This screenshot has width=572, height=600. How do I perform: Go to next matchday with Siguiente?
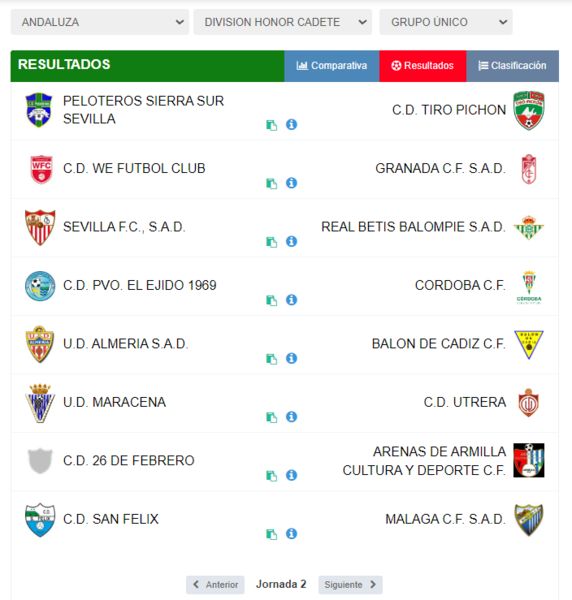coord(350,585)
